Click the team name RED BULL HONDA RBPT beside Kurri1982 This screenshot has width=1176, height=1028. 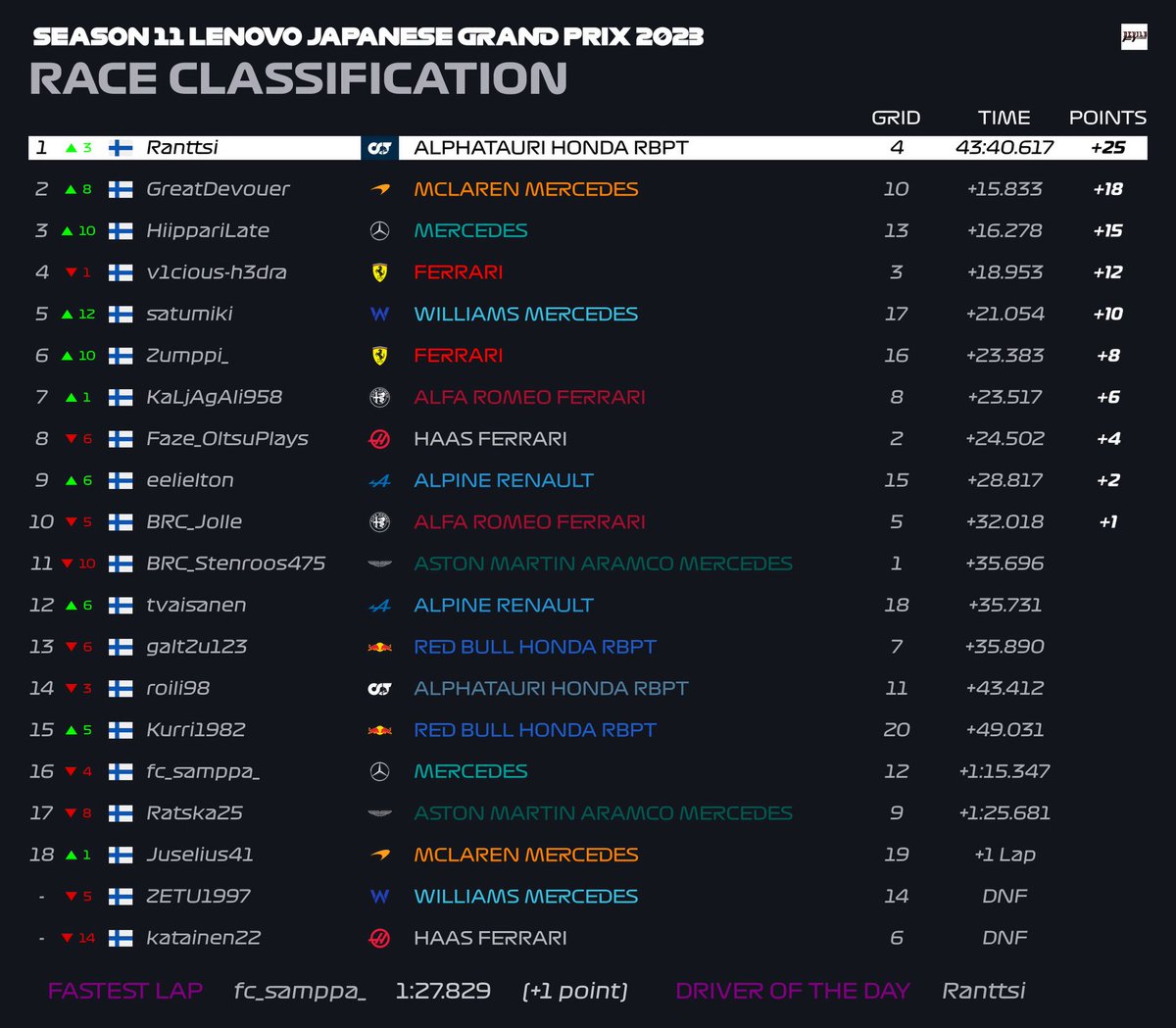[535, 730]
